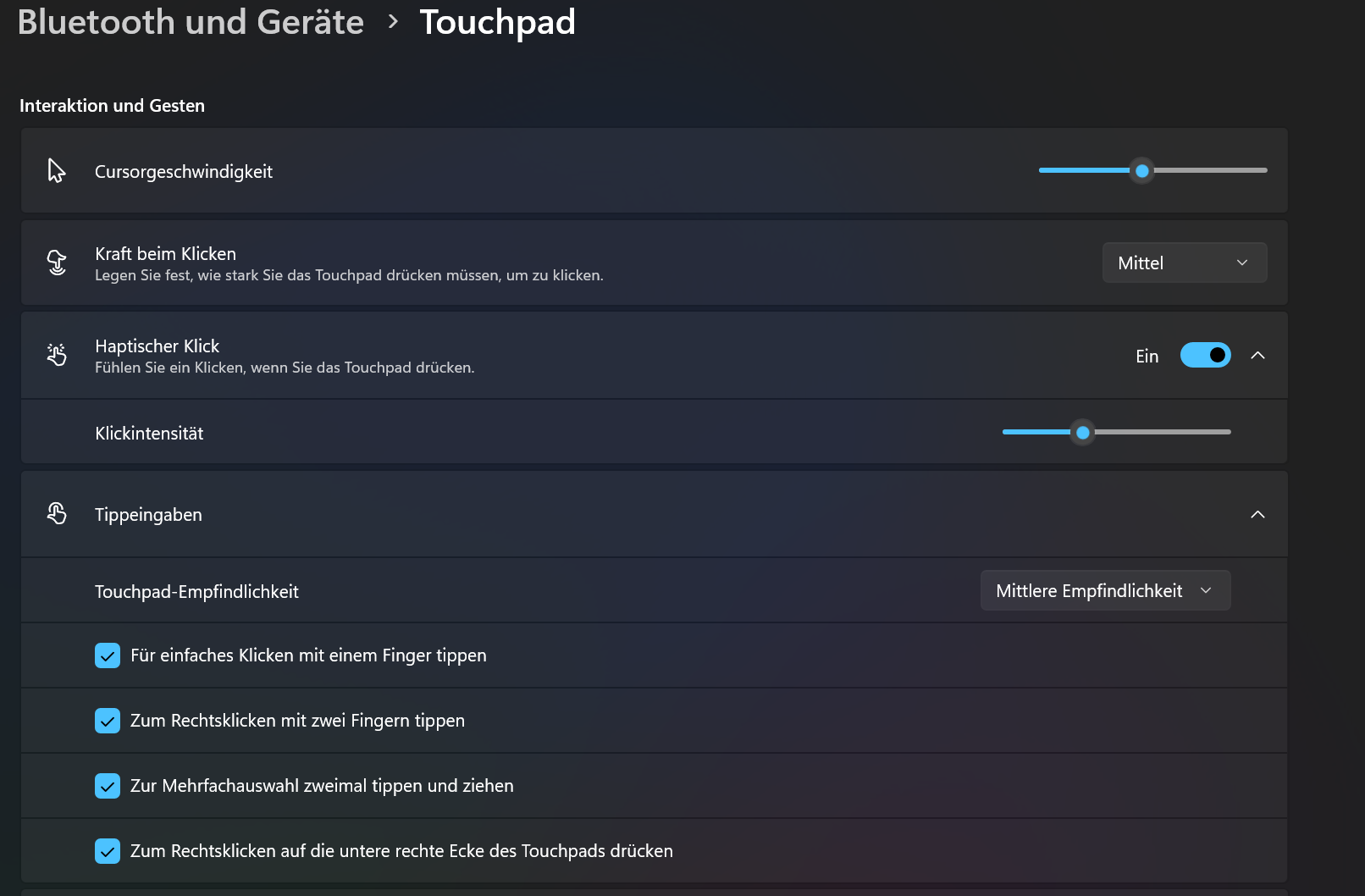This screenshot has height=896, width=1365.
Task: Uncheck 'Zum Rechtsklicken mit zwei Fingern tippen'
Action: click(x=108, y=721)
